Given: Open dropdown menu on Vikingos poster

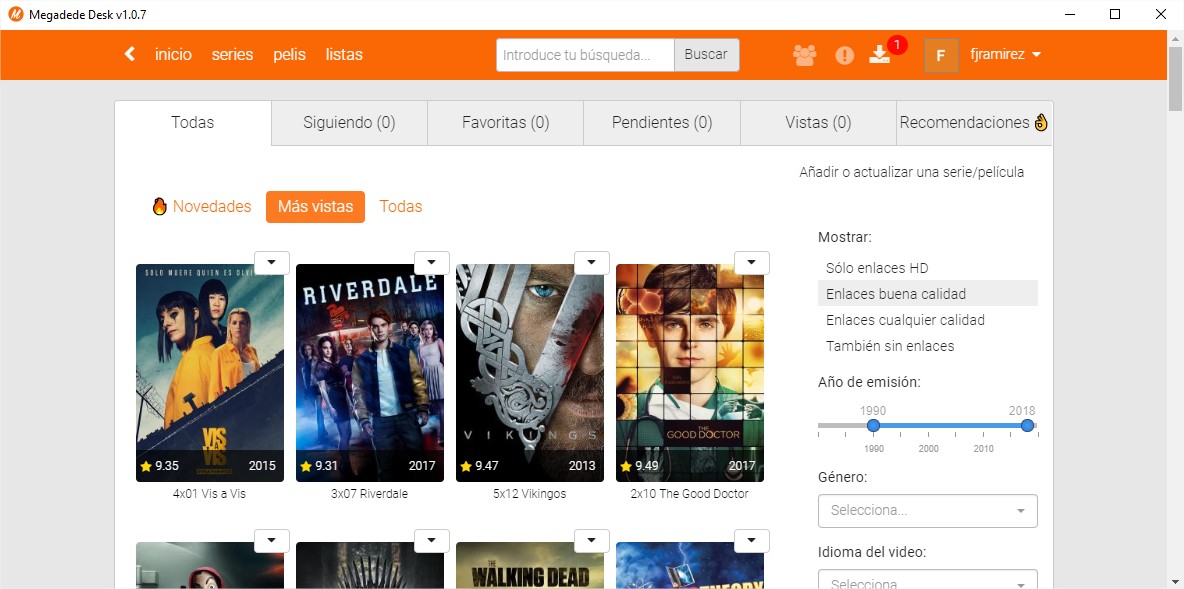Looking at the screenshot, I should point(592,263).
